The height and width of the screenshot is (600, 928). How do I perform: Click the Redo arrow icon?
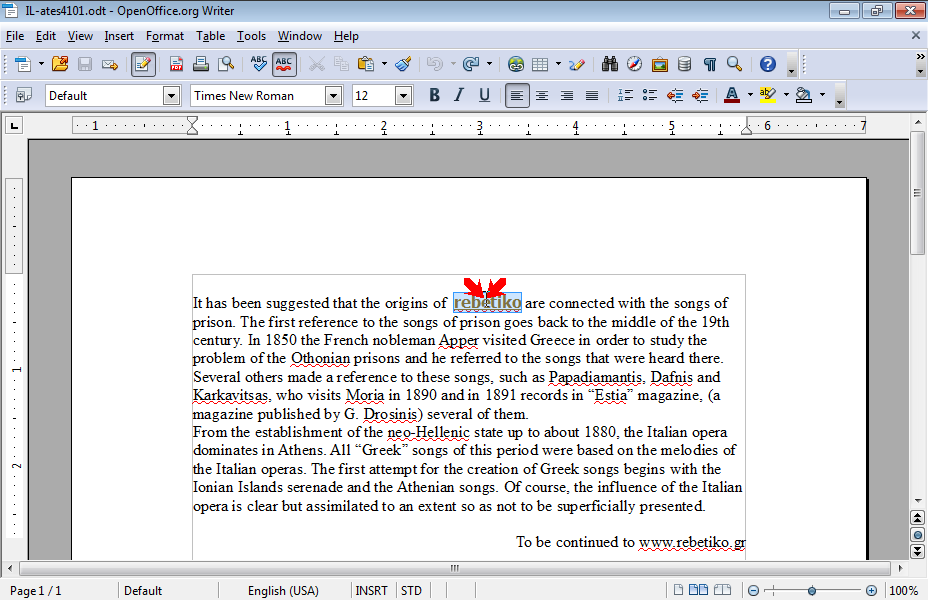pos(471,64)
